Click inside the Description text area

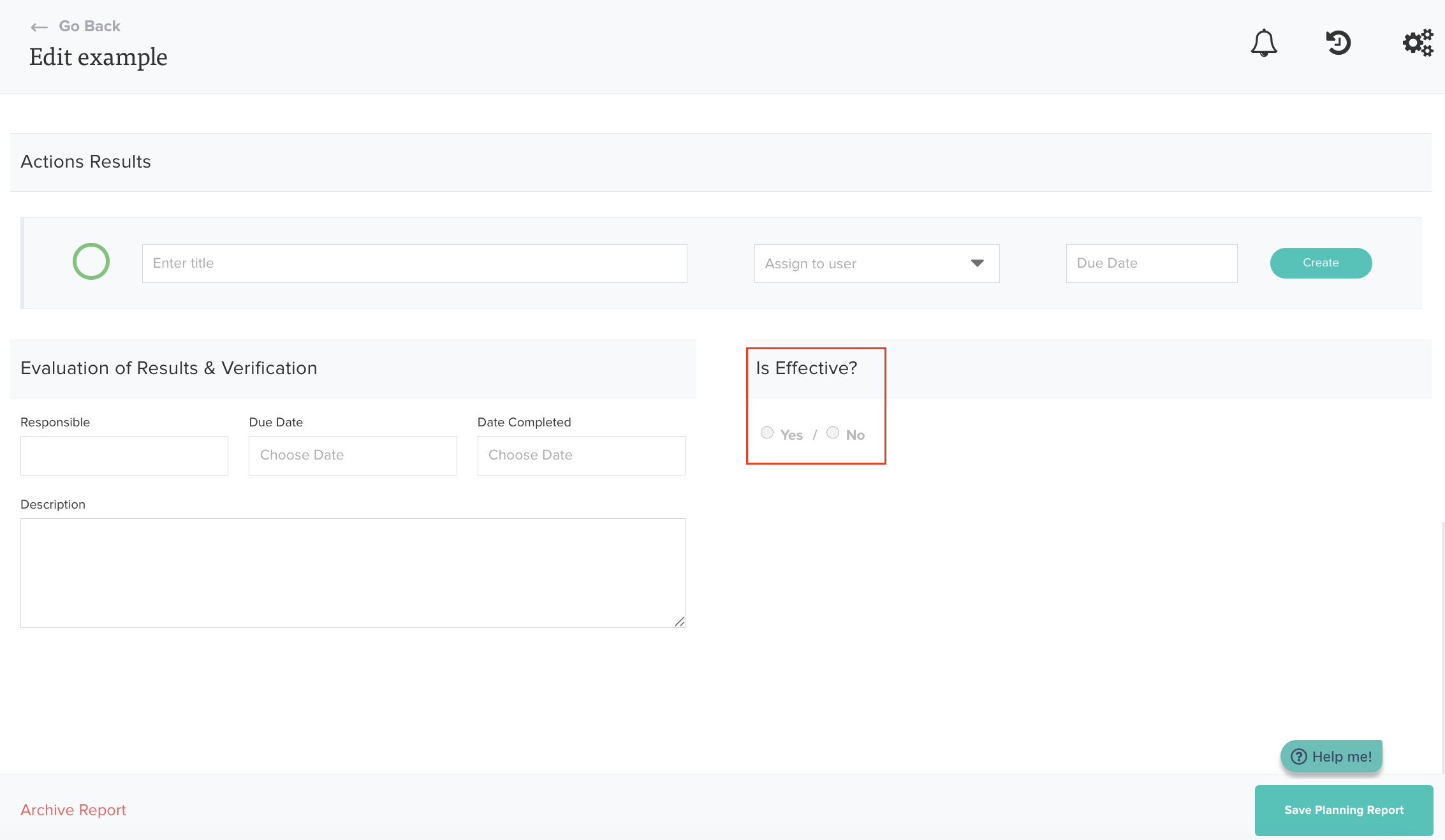coord(353,572)
